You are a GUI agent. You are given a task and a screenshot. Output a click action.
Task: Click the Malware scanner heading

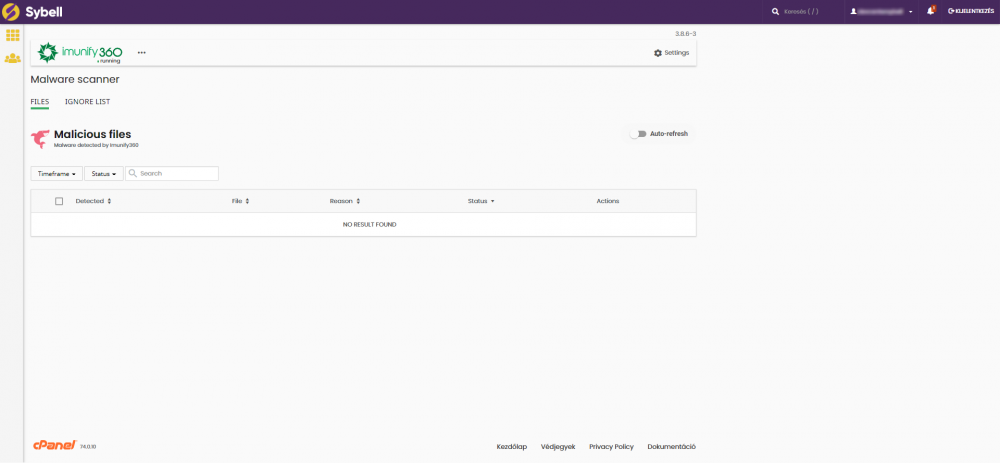pos(75,80)
